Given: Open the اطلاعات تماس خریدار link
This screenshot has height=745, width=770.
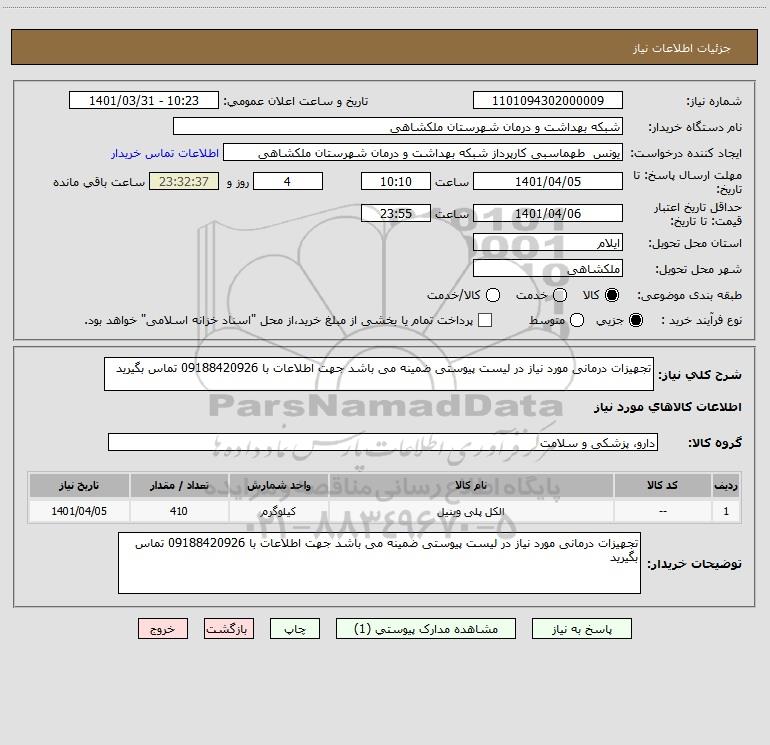Looking at the screenshot, I should tap(165, 153).
